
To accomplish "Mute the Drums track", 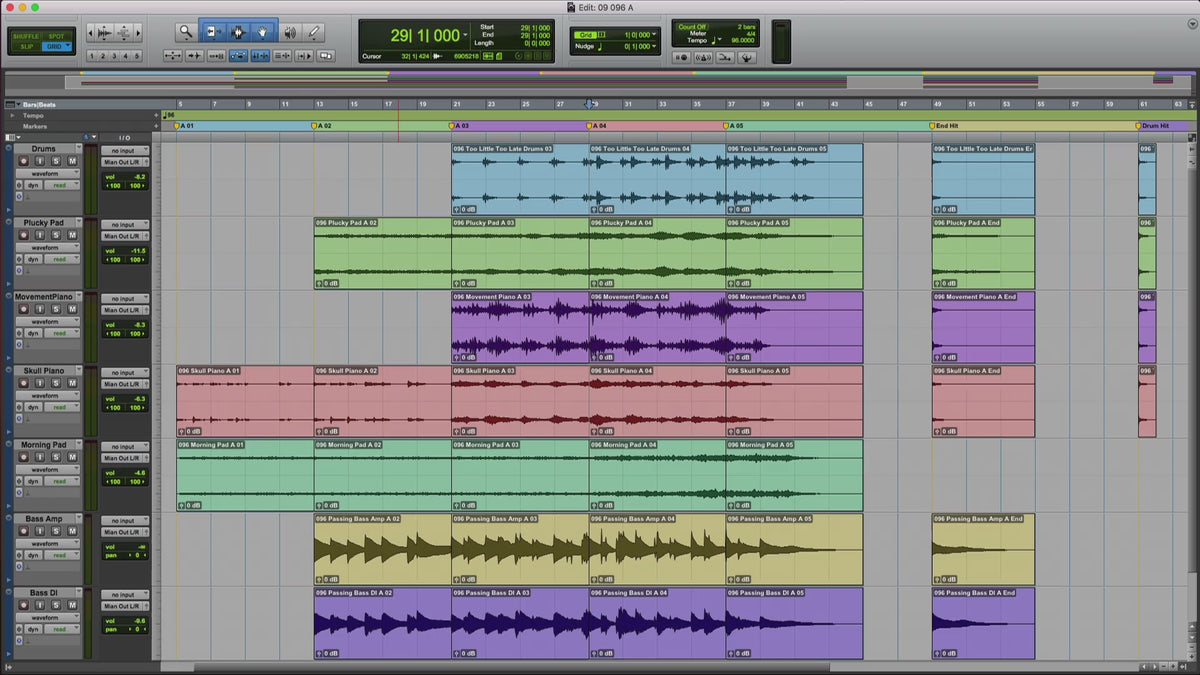I will click(x=71, y=161).
